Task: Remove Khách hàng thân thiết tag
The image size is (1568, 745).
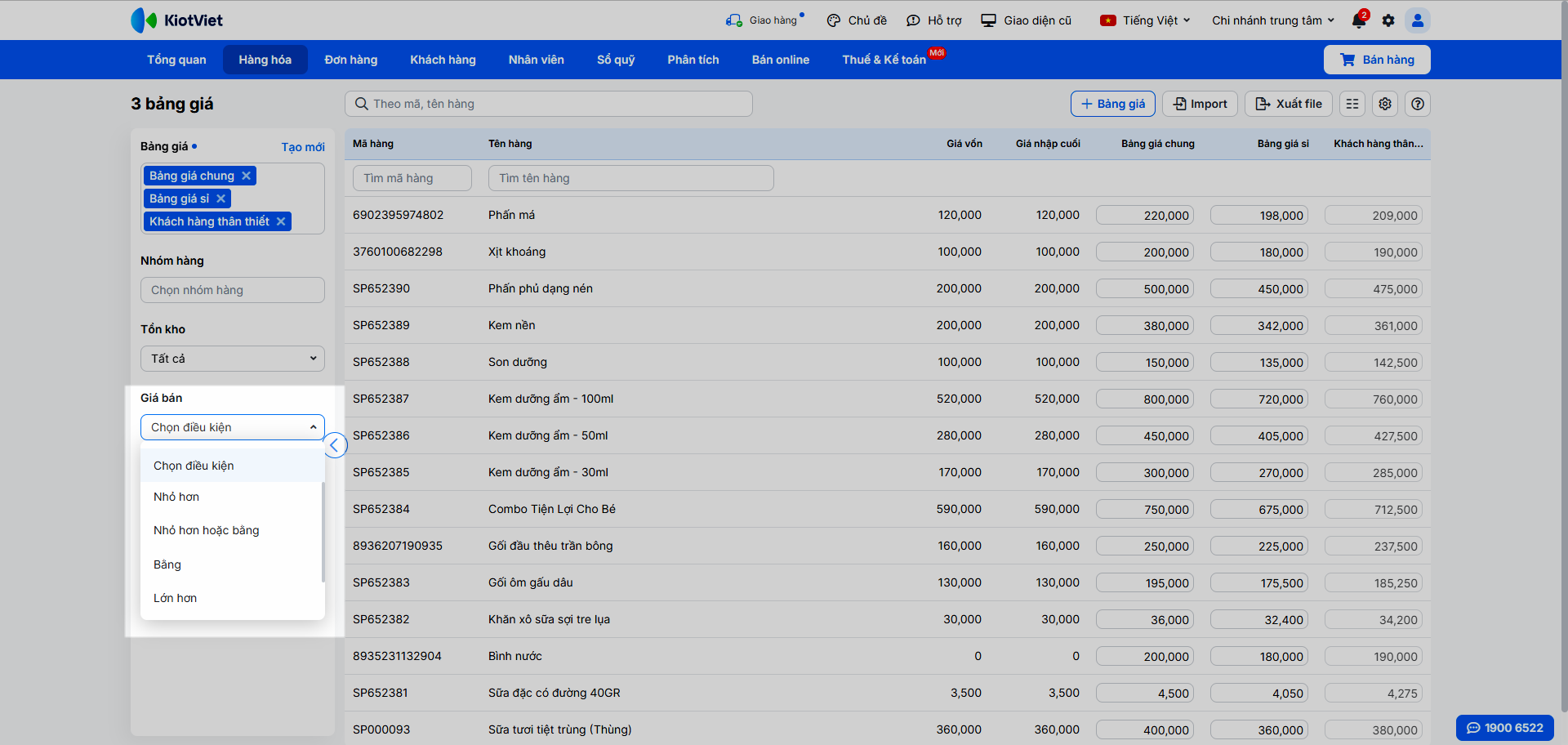Action: (281, 221)
